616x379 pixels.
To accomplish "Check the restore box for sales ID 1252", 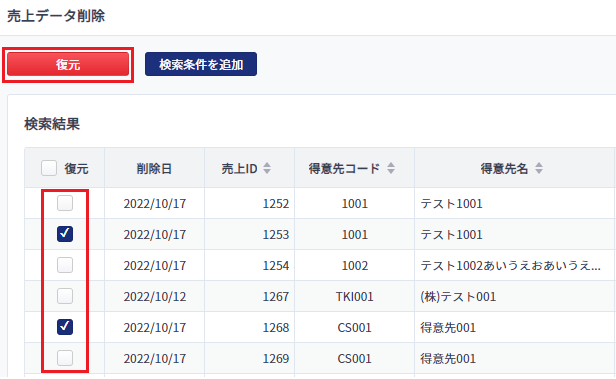I will 65,203.
